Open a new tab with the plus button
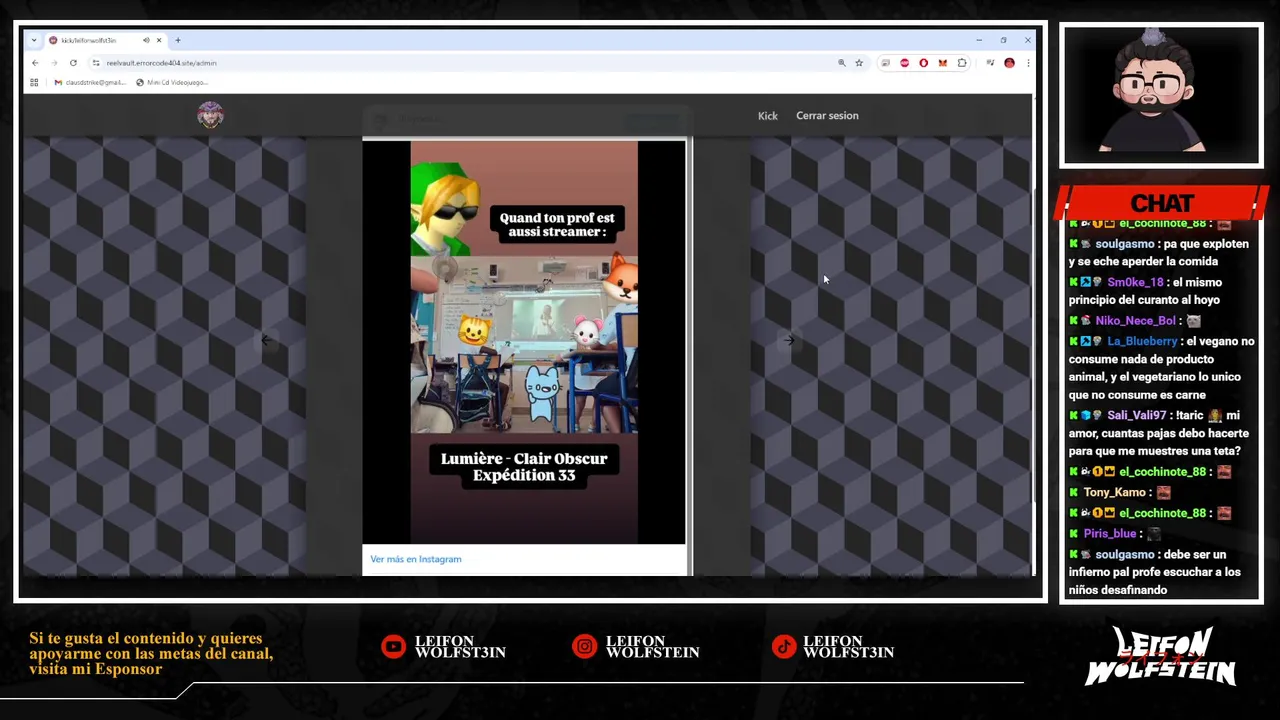1280x720 pixels. point(178,40)
